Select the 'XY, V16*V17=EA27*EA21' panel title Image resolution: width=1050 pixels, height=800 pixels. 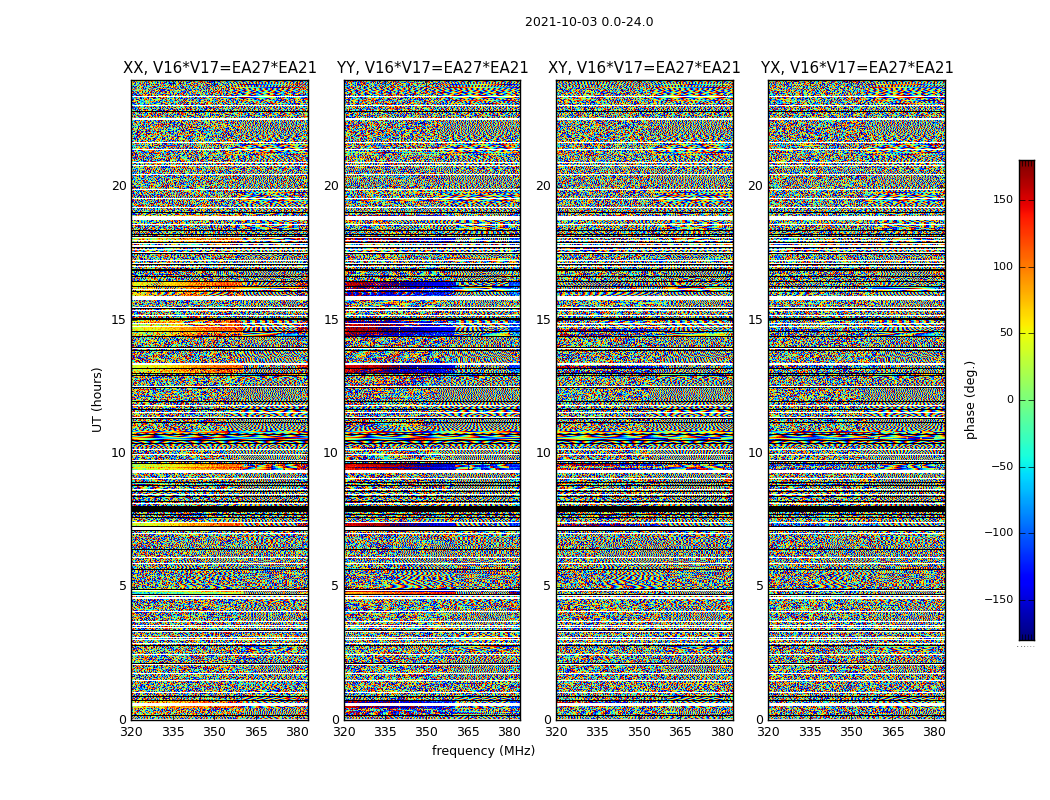(x=644, y=68)
